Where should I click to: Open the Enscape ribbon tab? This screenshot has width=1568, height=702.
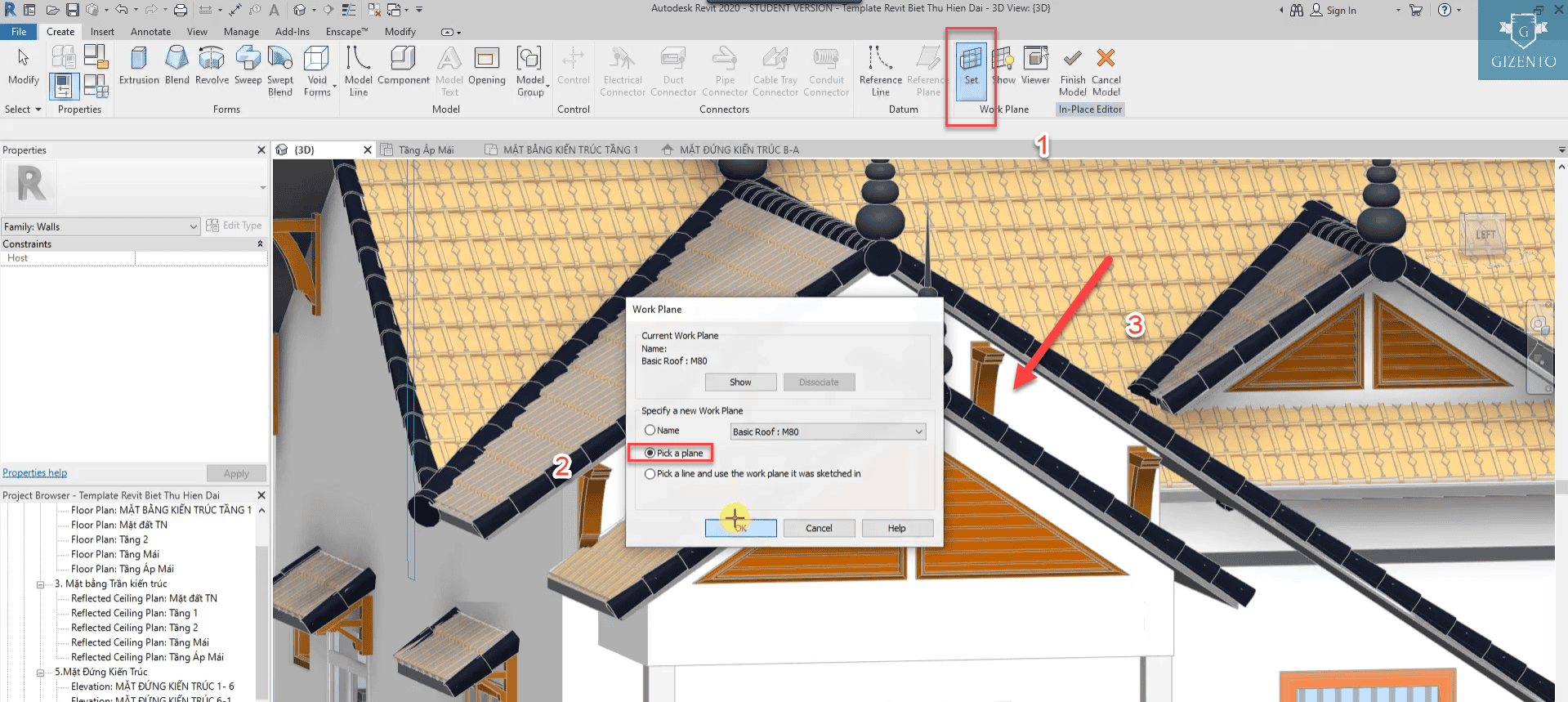346,32
